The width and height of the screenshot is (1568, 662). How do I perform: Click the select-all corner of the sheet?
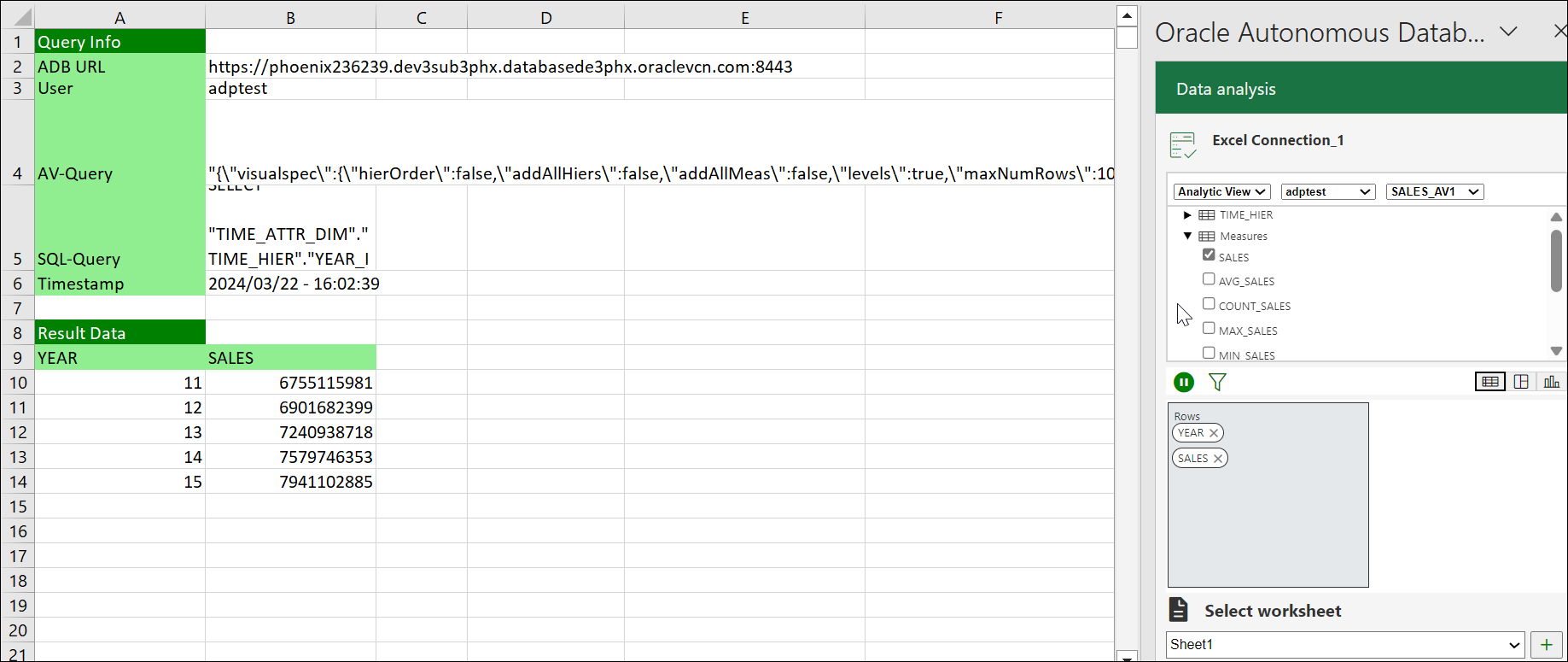pos(17,17)
